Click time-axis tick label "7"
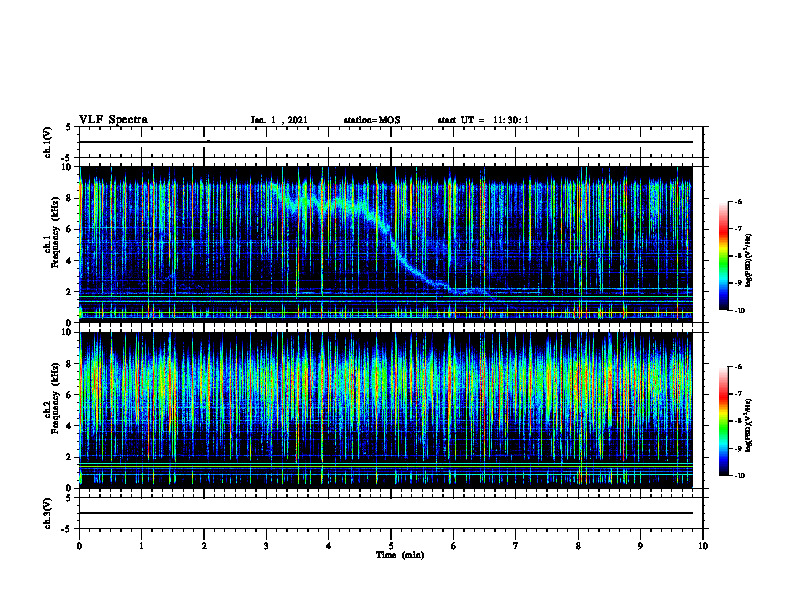This screenshot has height=612, width=792. point(516,546)
